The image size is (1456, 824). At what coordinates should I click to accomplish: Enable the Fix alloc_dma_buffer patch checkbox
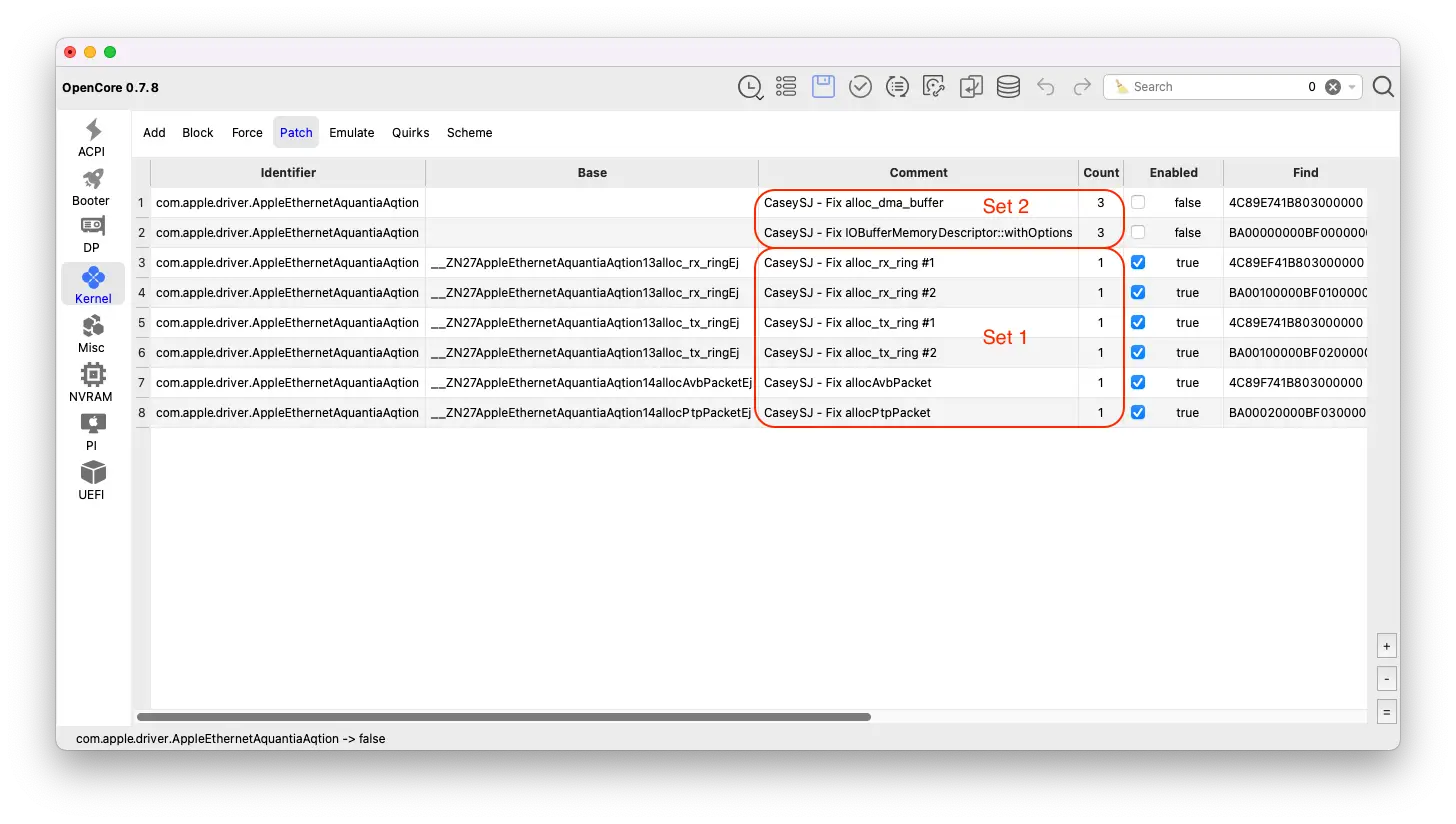(x=1137, y=203)
